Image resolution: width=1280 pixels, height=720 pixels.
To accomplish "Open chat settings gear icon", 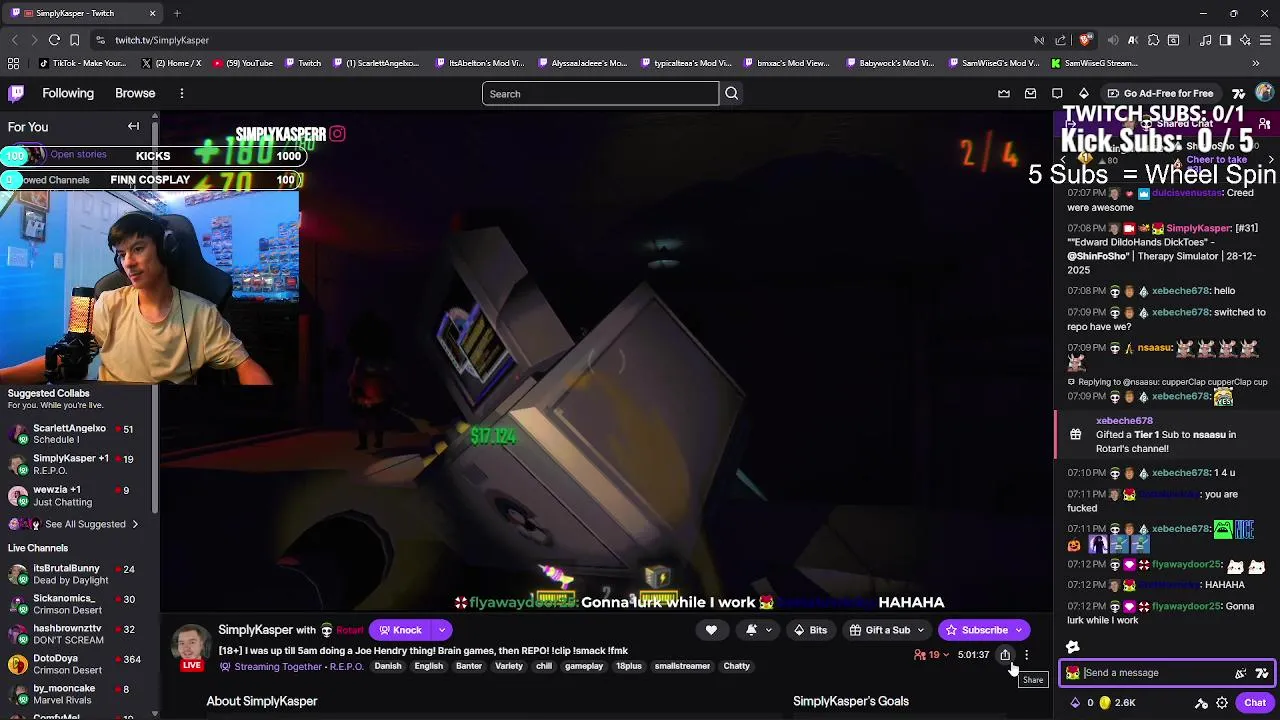I will click(1222, 703).
